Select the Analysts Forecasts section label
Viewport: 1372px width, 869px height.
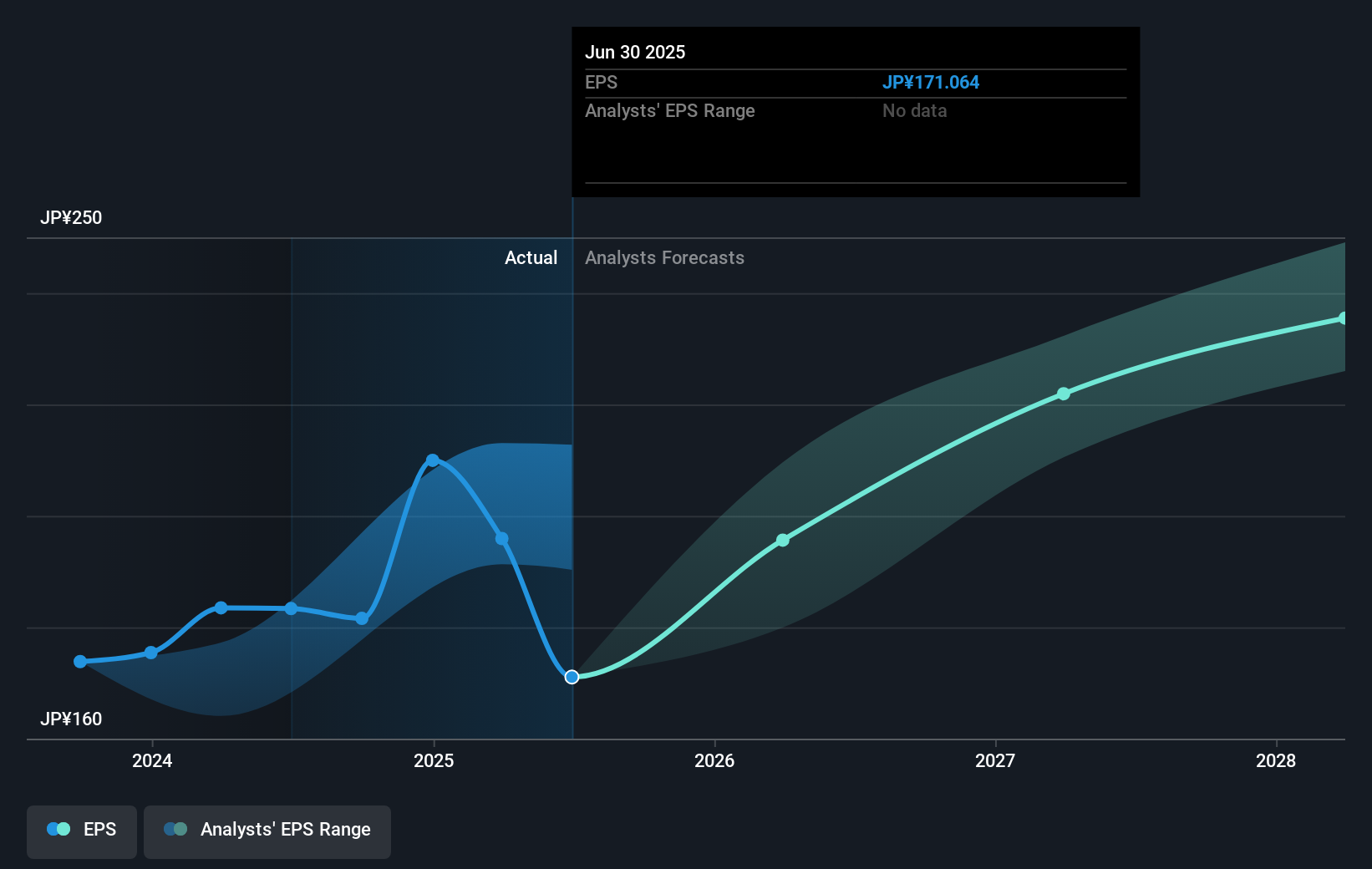click(x=664, y=257)
